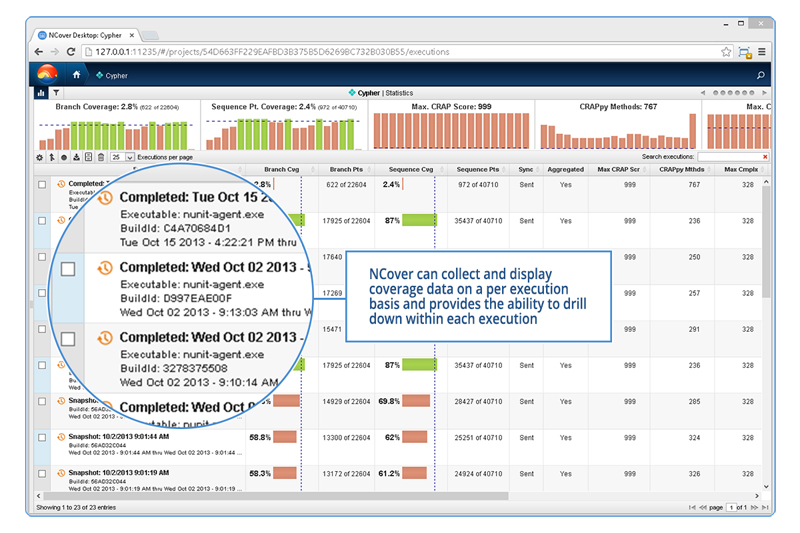The width and height of the screenshot is (800, 533).
Task: Show the statistics chart view icon
Action: pyautogui.click(x=41, y=93)
